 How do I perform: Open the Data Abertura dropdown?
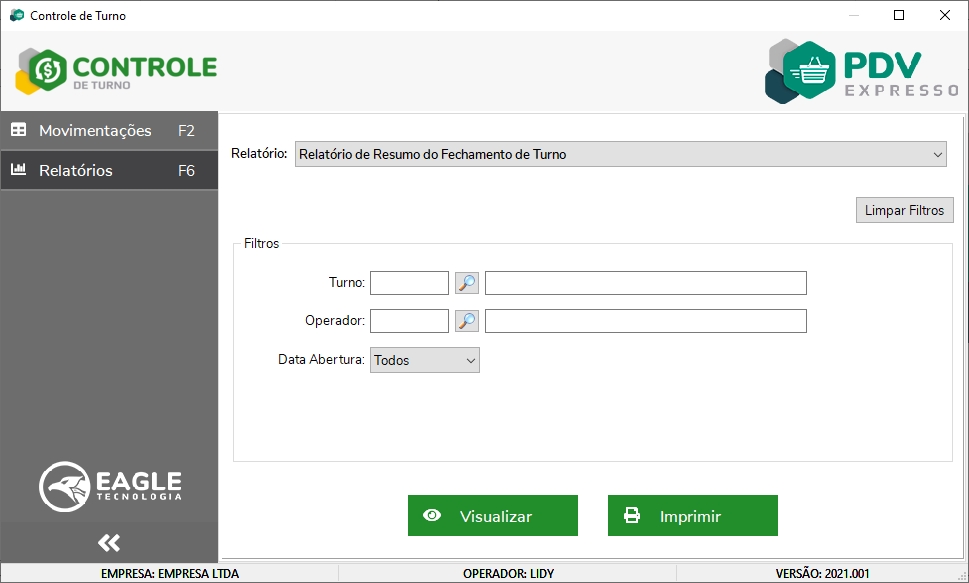(425, 360)
